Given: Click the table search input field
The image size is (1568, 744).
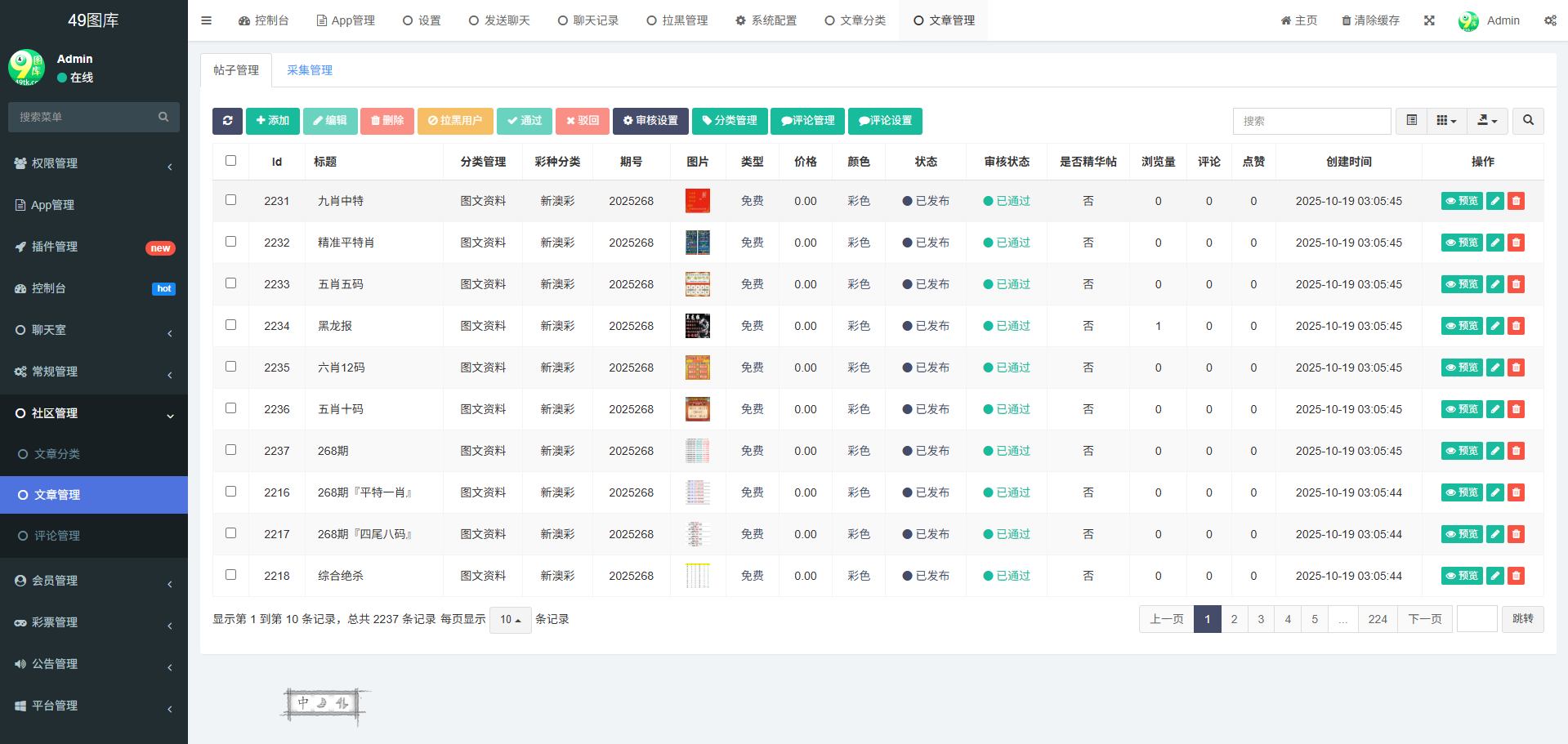Looking at the screenshot, I should pyautogui.click(x=1311, y=121).
